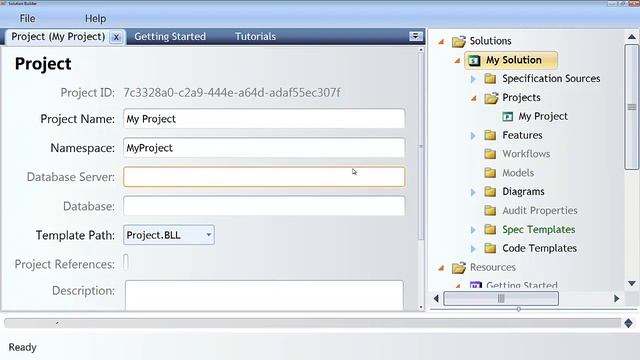Click the tree vertical scrollbar thumb
The height and width of the screenshot is (360, 640).
[x=631, y=107]
